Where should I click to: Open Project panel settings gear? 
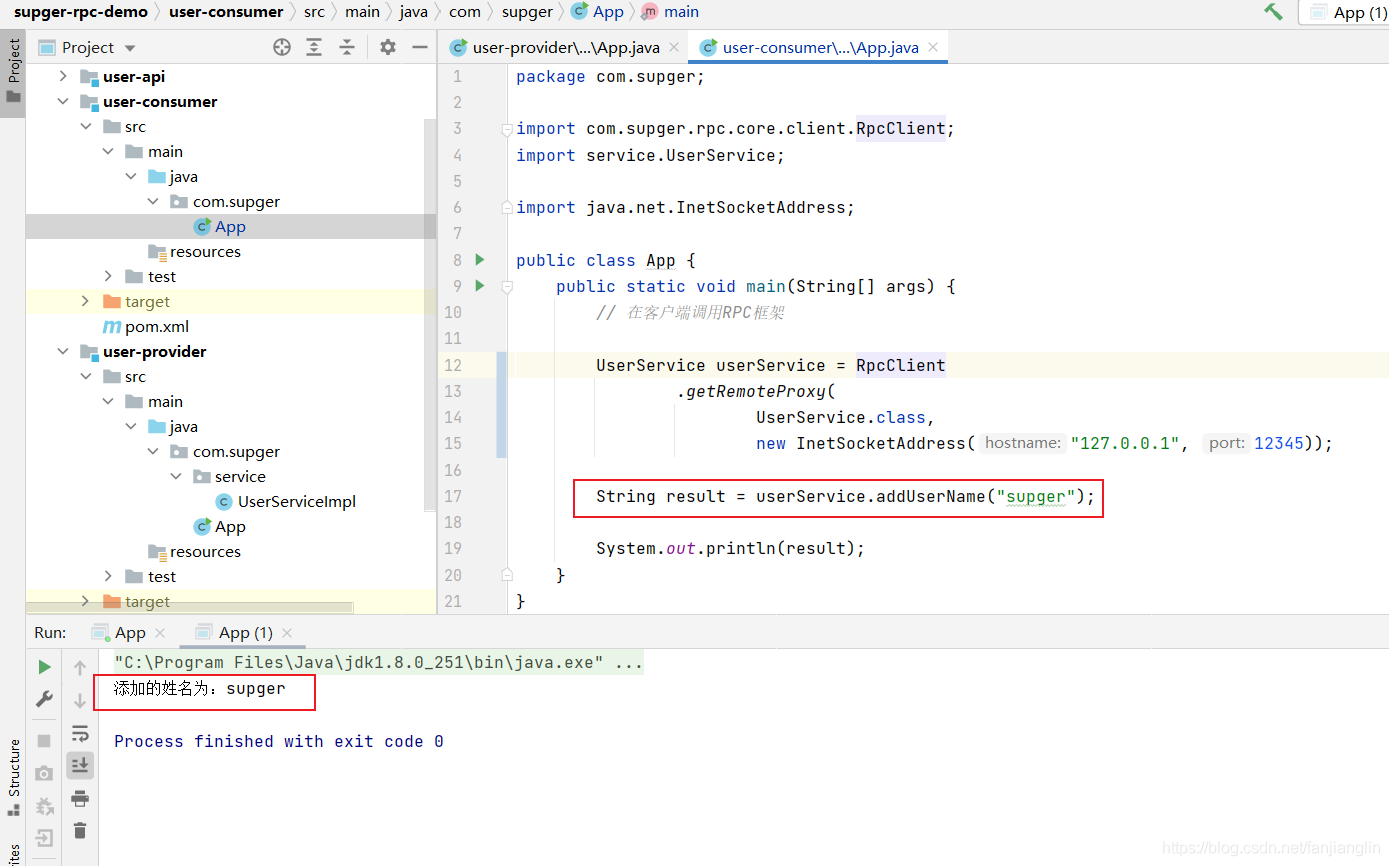pyautogui.click(x=388, y=47)
